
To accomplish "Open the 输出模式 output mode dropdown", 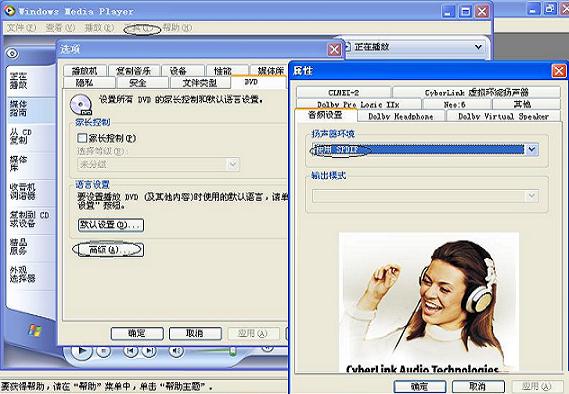I will click(426, 196).
